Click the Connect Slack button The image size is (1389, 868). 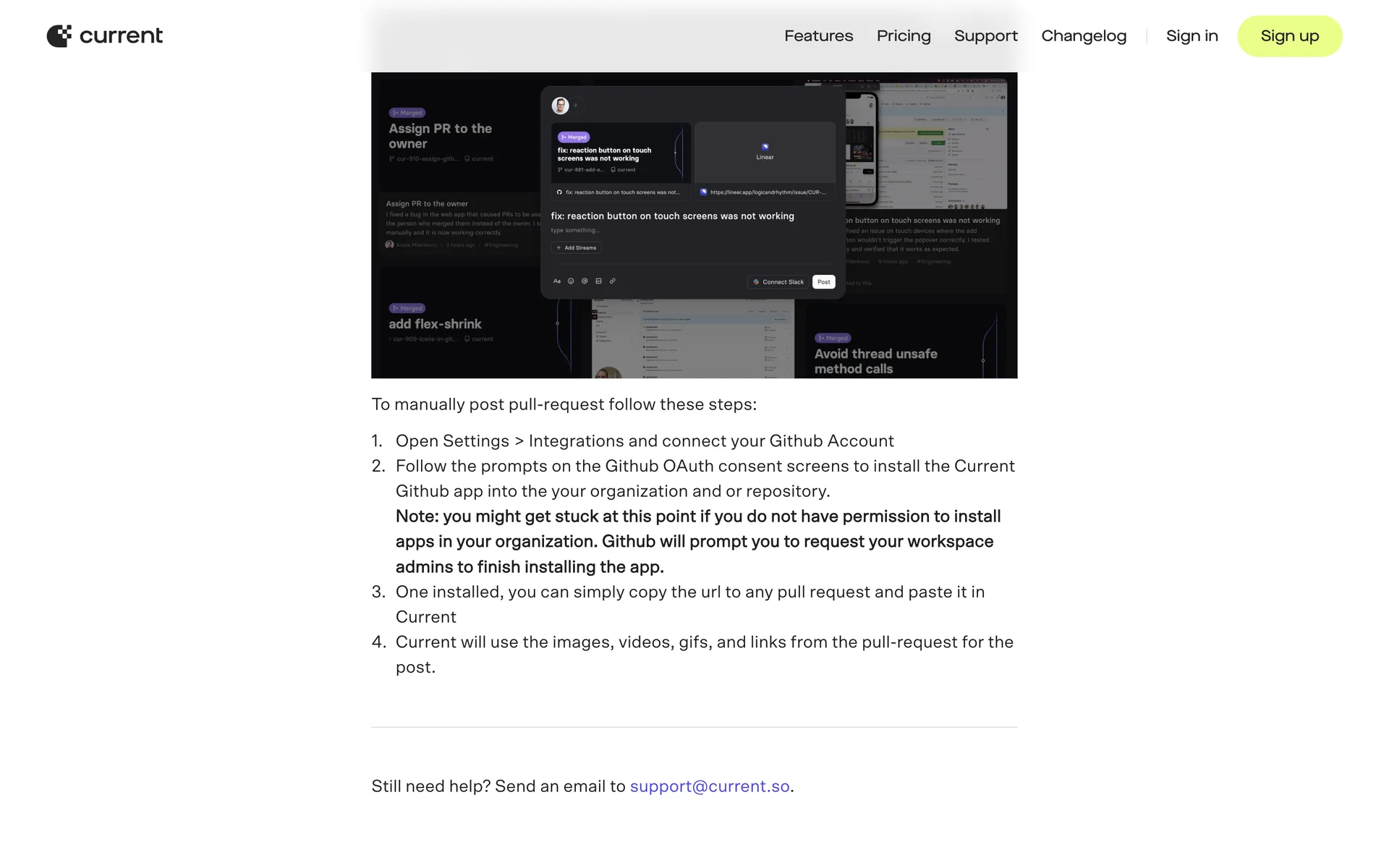(x=778, y=282)
